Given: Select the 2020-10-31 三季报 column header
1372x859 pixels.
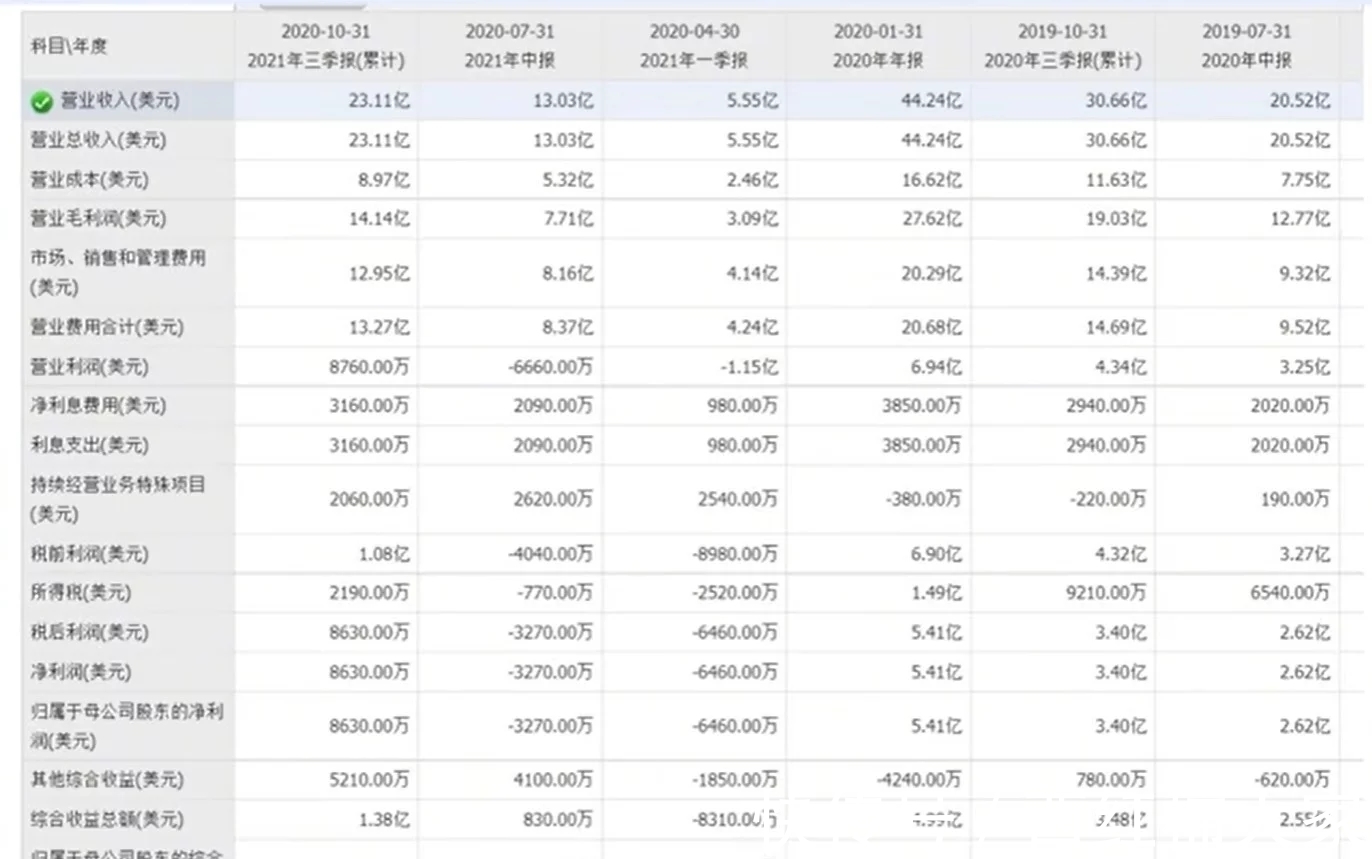Looking at the screenshot, I should (326, 46).
